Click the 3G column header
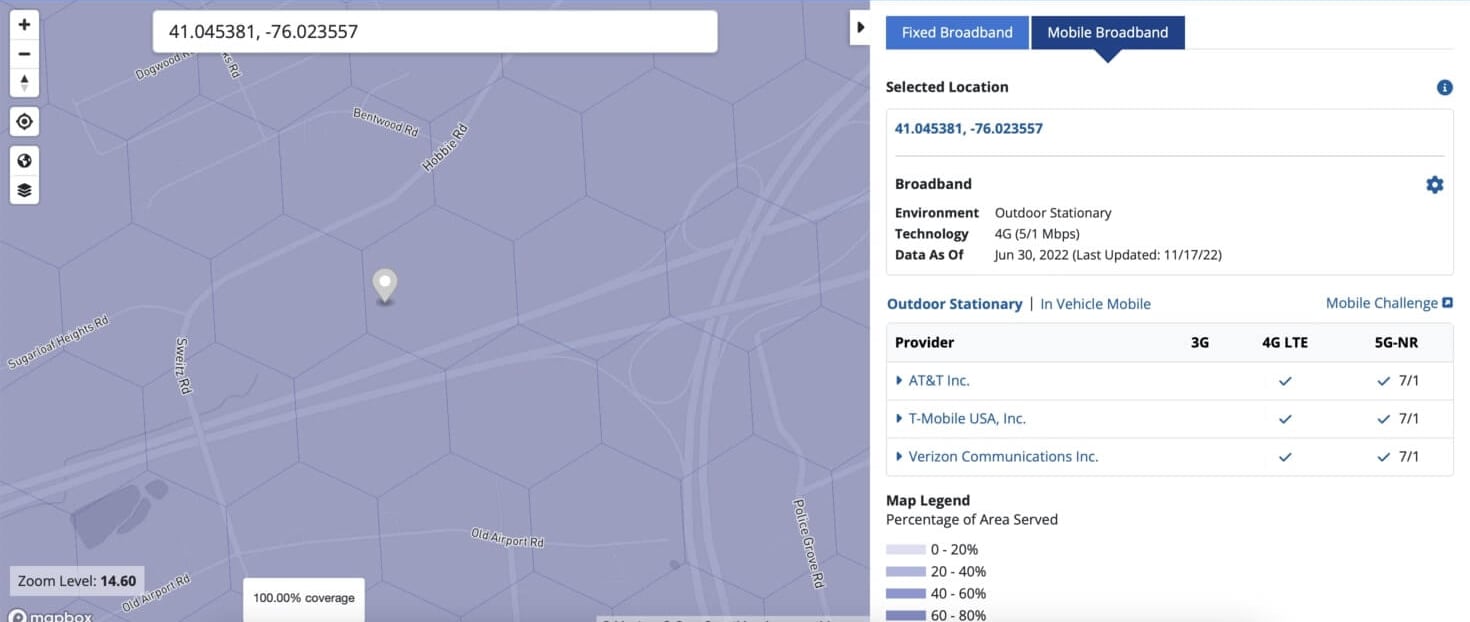This screenshot has width=1470, height=622. click(x=1200, y=343)
